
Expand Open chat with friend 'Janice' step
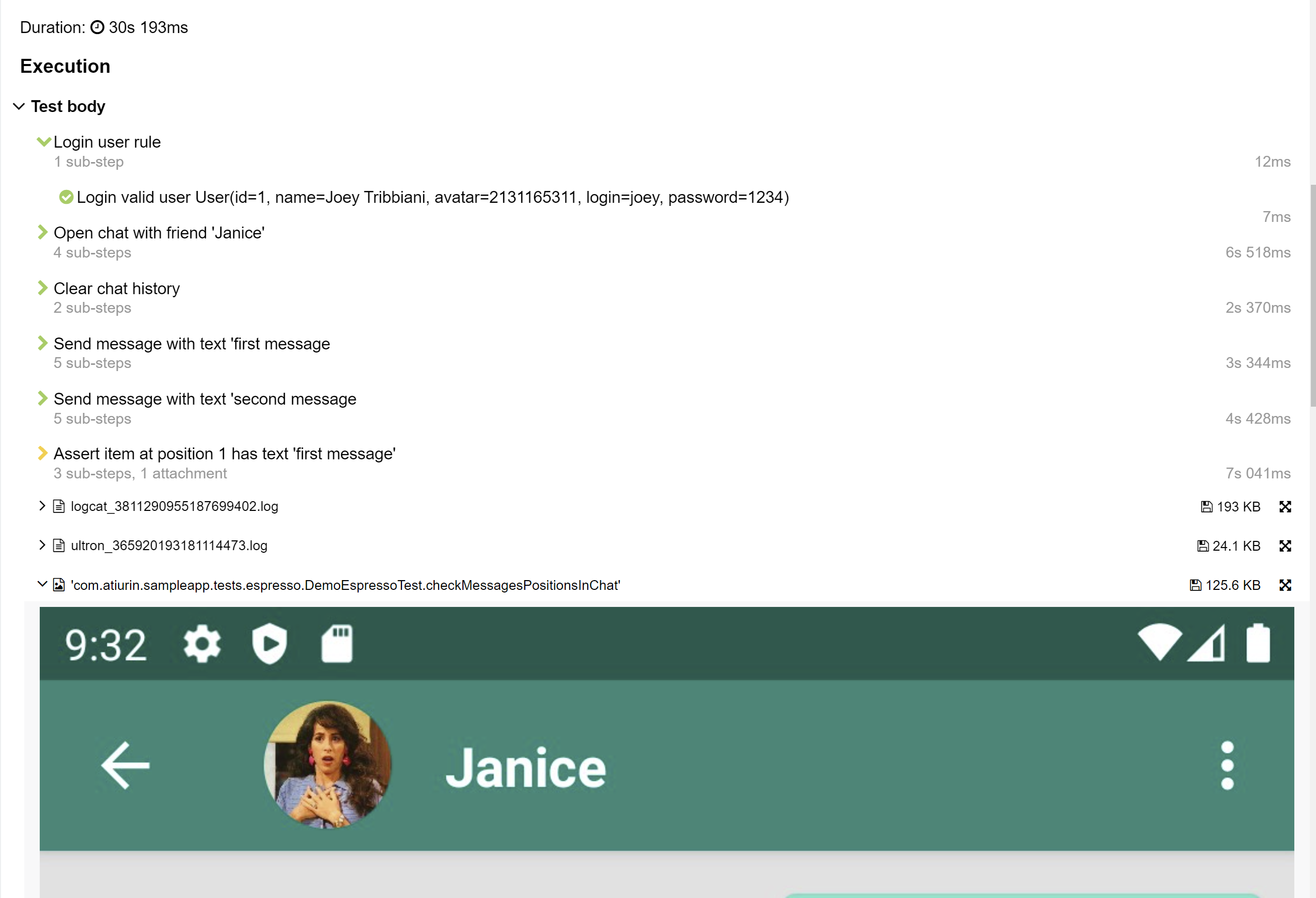pyautogui.click(x=42, y=232)
